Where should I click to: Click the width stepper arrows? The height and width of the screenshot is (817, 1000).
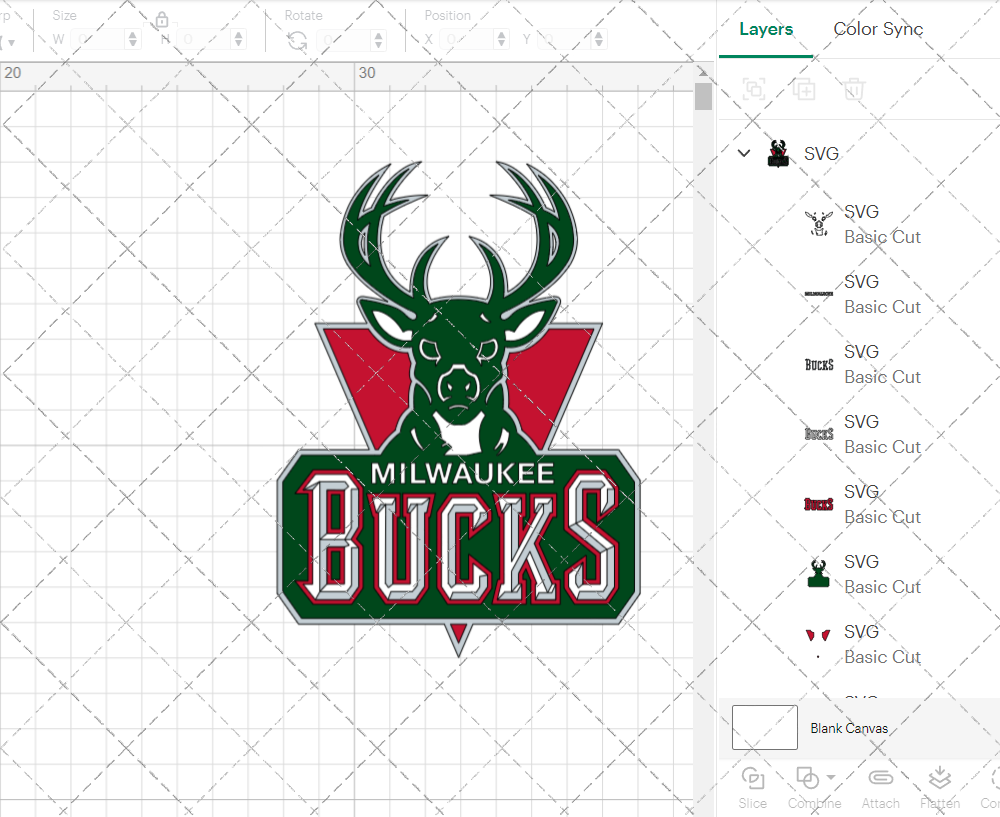click(x=133, y=40)
